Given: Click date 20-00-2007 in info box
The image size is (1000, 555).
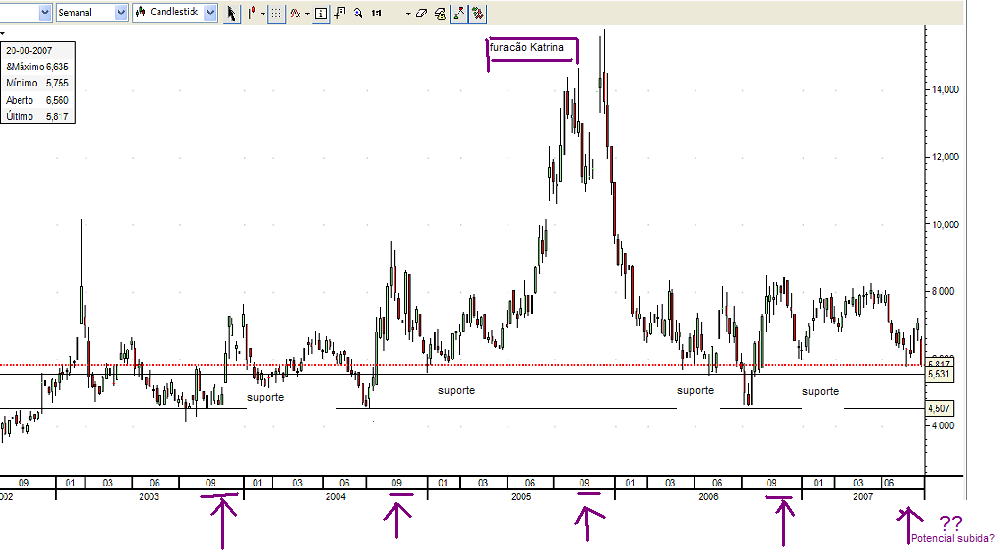Looking at the screenshot, I should click(x=29, y=50).
